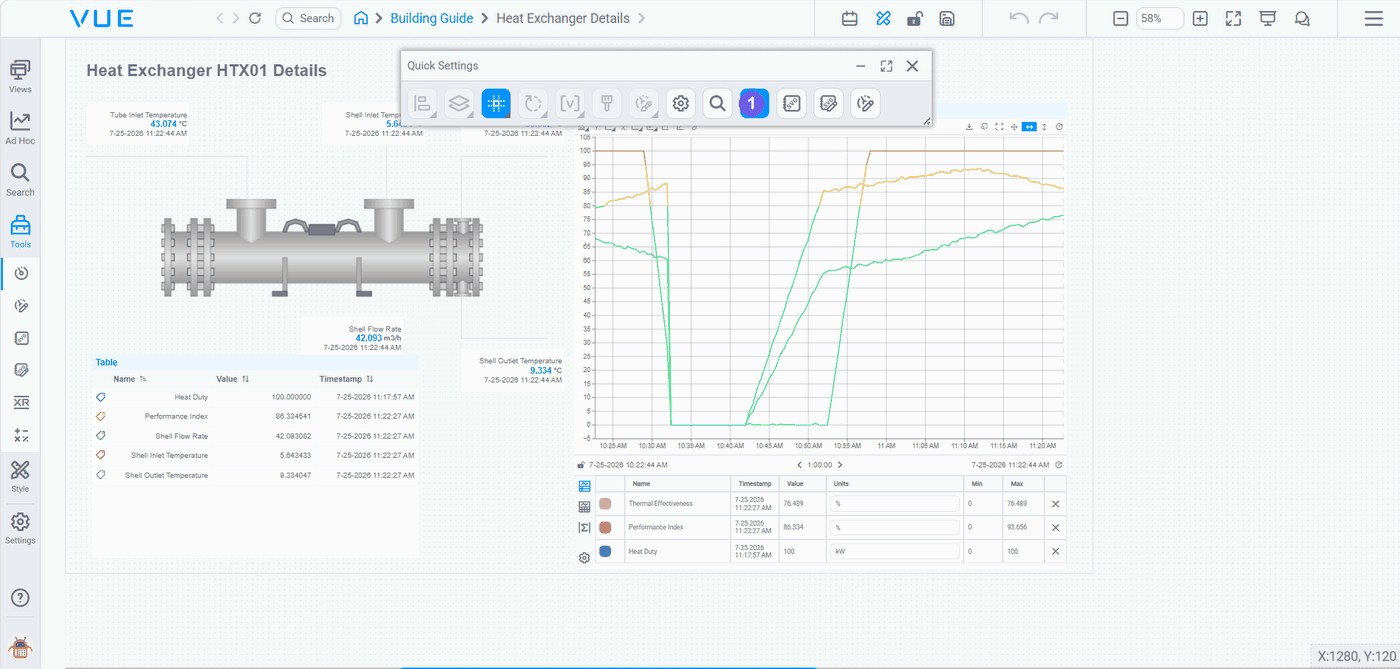Screen dimensions: 1400x669
Task: Remove Heat Duty from the legend
Action: tap(1055, 551)
